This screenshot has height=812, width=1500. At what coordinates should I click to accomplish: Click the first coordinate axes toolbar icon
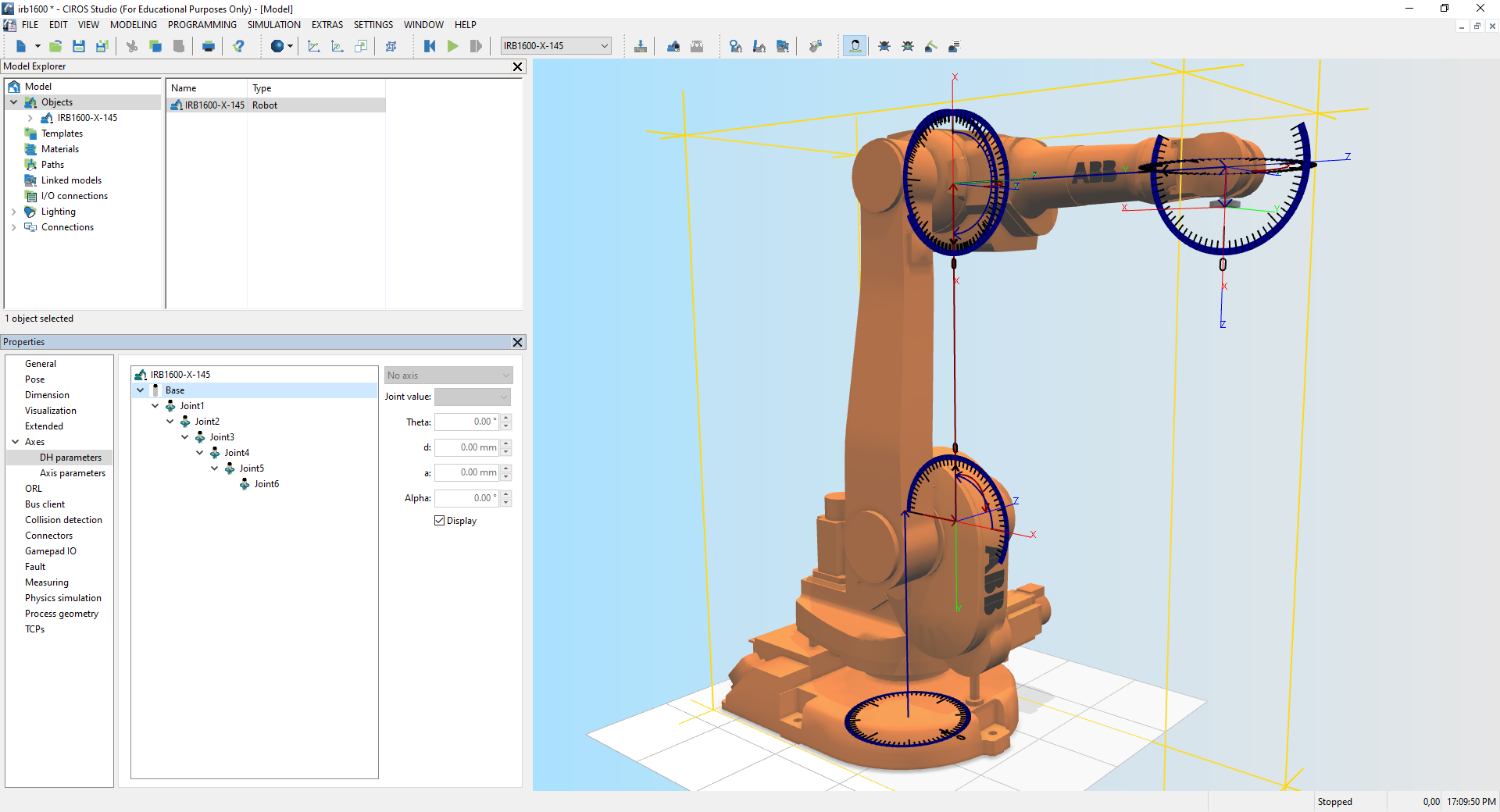coord(314,46)
